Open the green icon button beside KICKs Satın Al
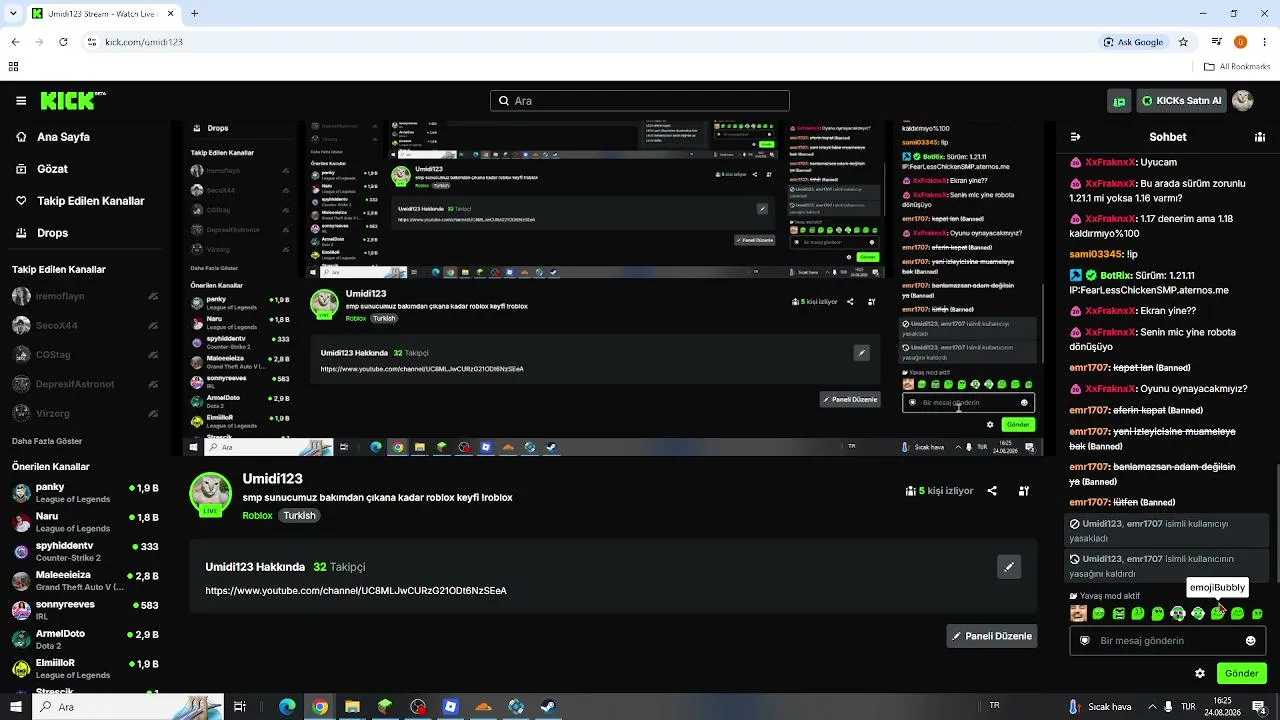This screenshot has width=1280, height=720. pyautogui.click(x=1119, y=101)
